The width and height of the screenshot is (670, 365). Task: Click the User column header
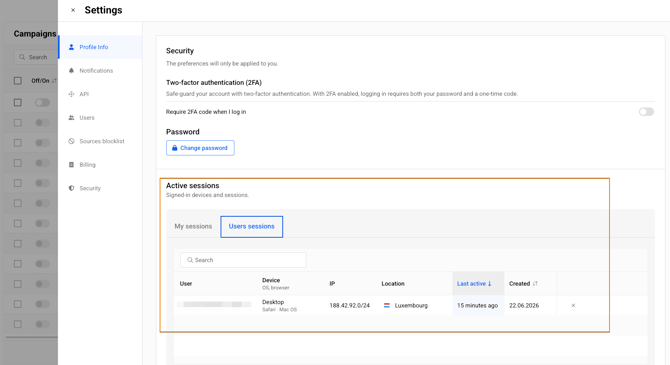(x=186, y=283)
